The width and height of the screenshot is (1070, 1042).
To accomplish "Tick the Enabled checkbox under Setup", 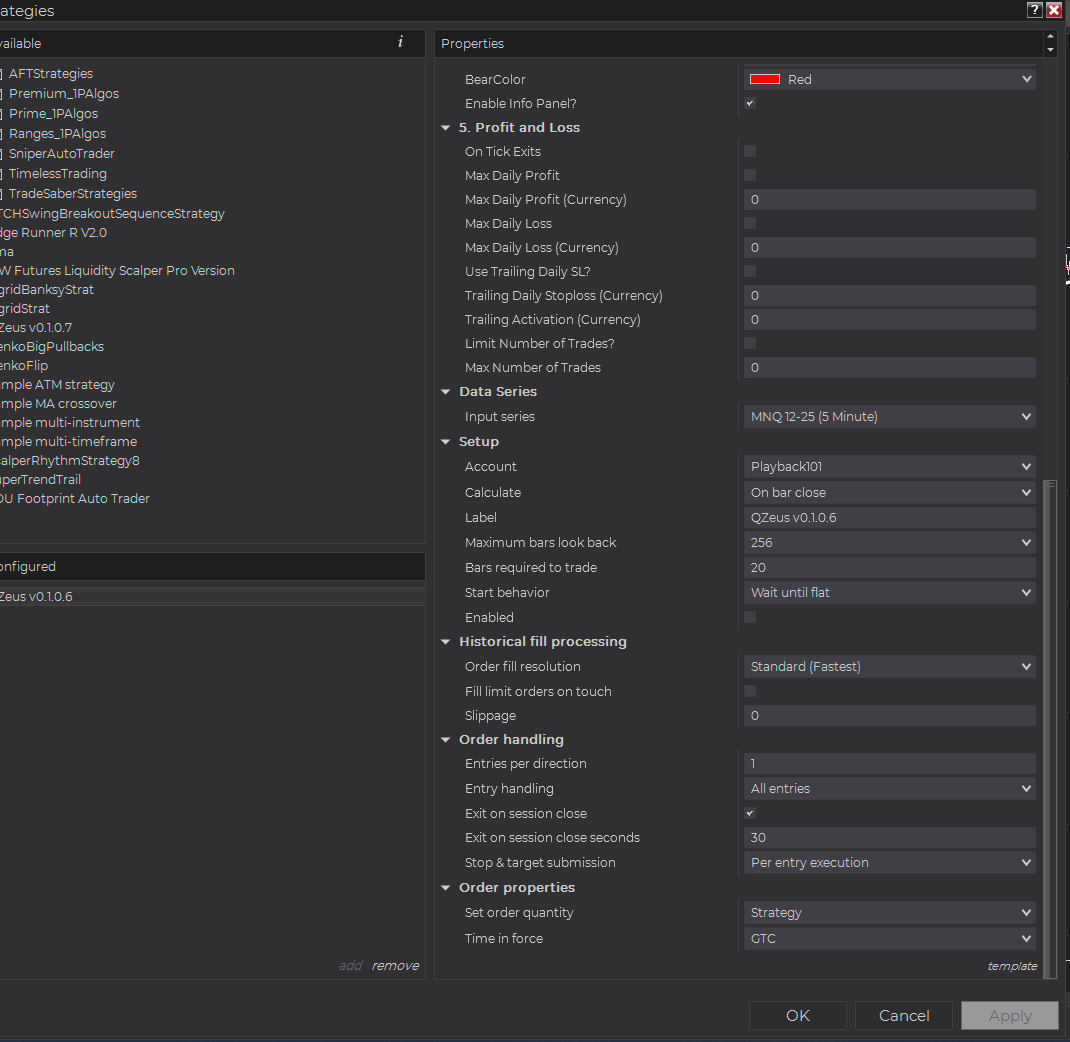I will click(750, 618).
